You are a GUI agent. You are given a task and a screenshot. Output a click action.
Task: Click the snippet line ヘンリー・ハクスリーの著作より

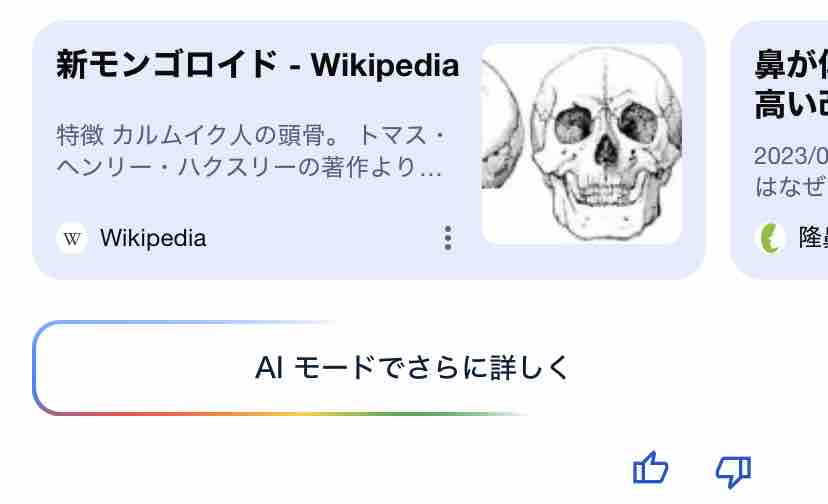click(x=249, y=167)
